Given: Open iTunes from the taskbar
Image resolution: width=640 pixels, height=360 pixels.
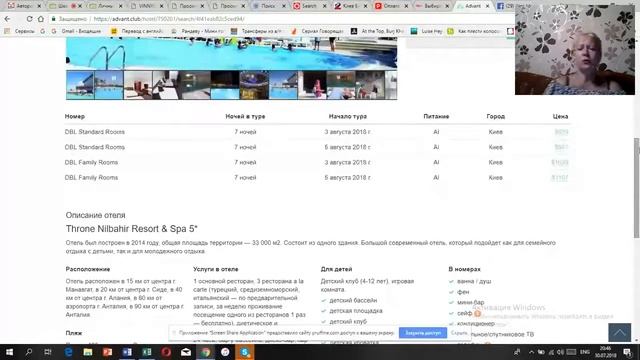Looking at the screenshot, I should pyautogui.click(x=225, y=352).
